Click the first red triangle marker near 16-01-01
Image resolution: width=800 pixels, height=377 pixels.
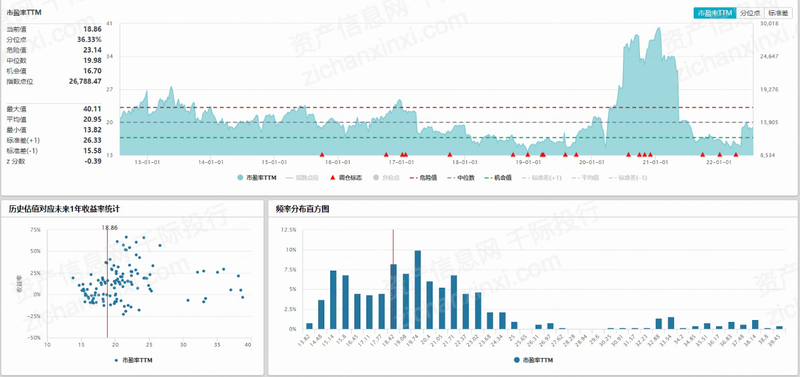(x=322, y=154)
